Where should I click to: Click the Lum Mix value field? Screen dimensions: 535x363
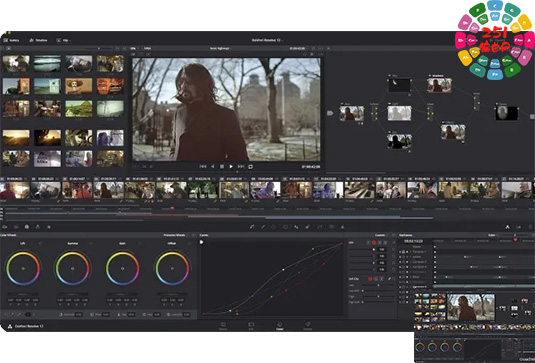pyautogui.click(x=186, y=315)
